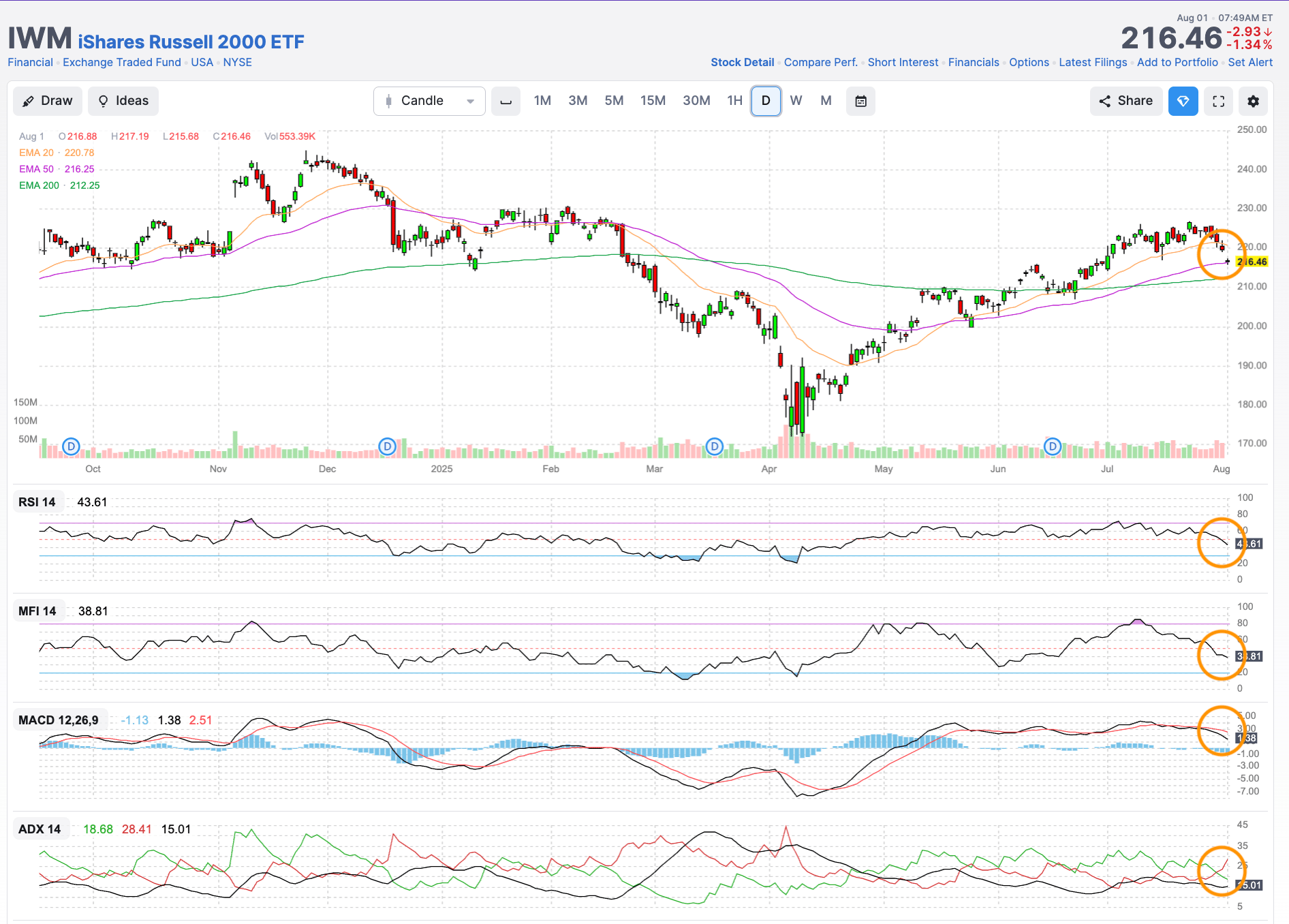
Task: Click the EMA 200 legend label
Action: coord(39,185)
